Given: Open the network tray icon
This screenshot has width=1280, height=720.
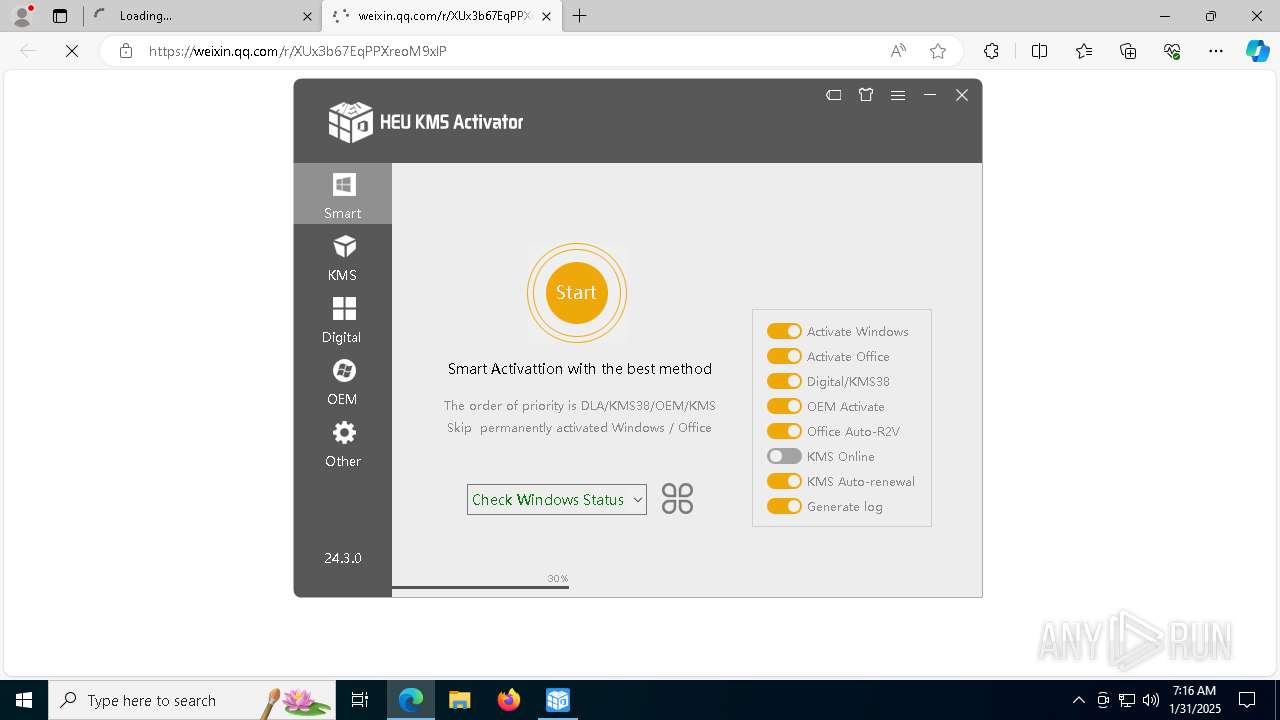Looking at the screenshot, I should (1127, 700).
